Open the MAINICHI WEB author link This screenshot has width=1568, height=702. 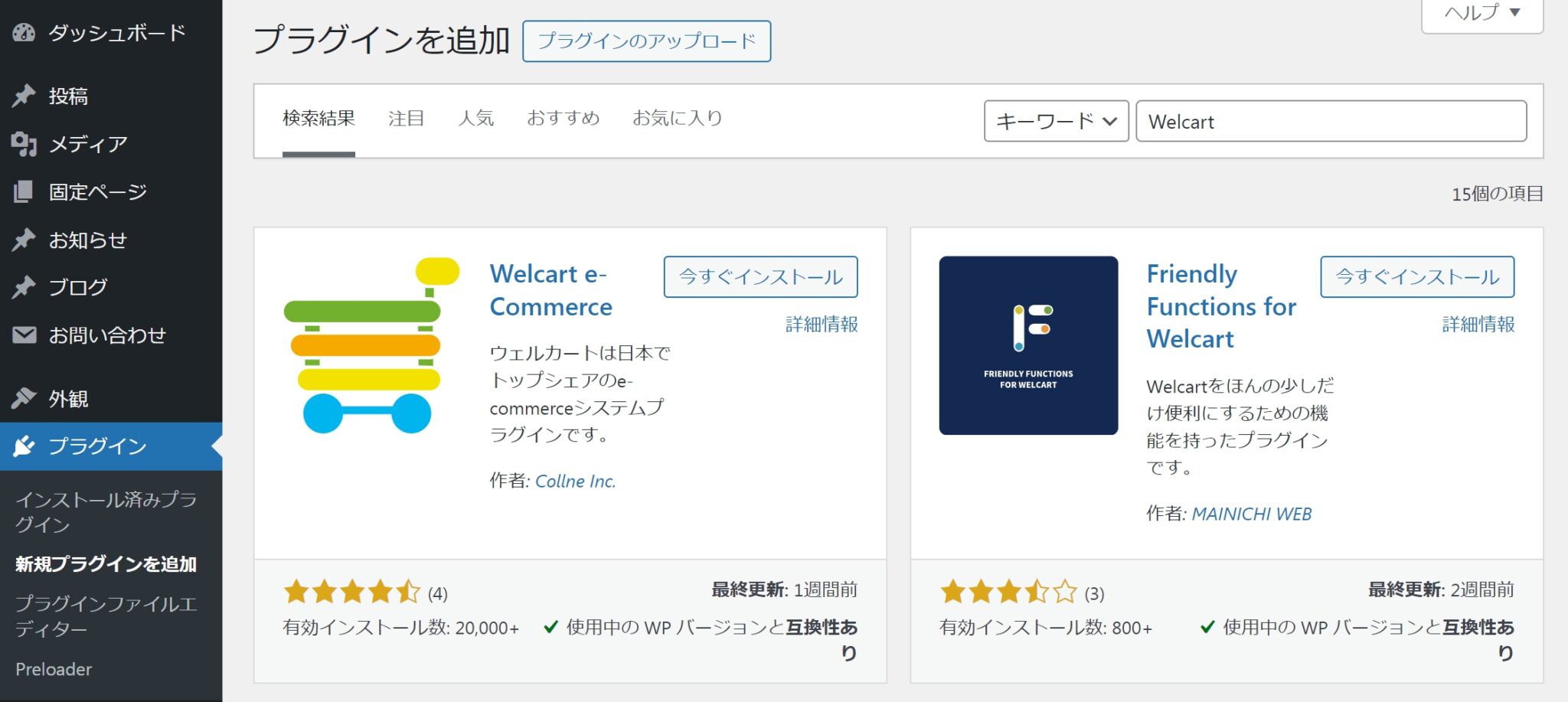coord(1251,514)
